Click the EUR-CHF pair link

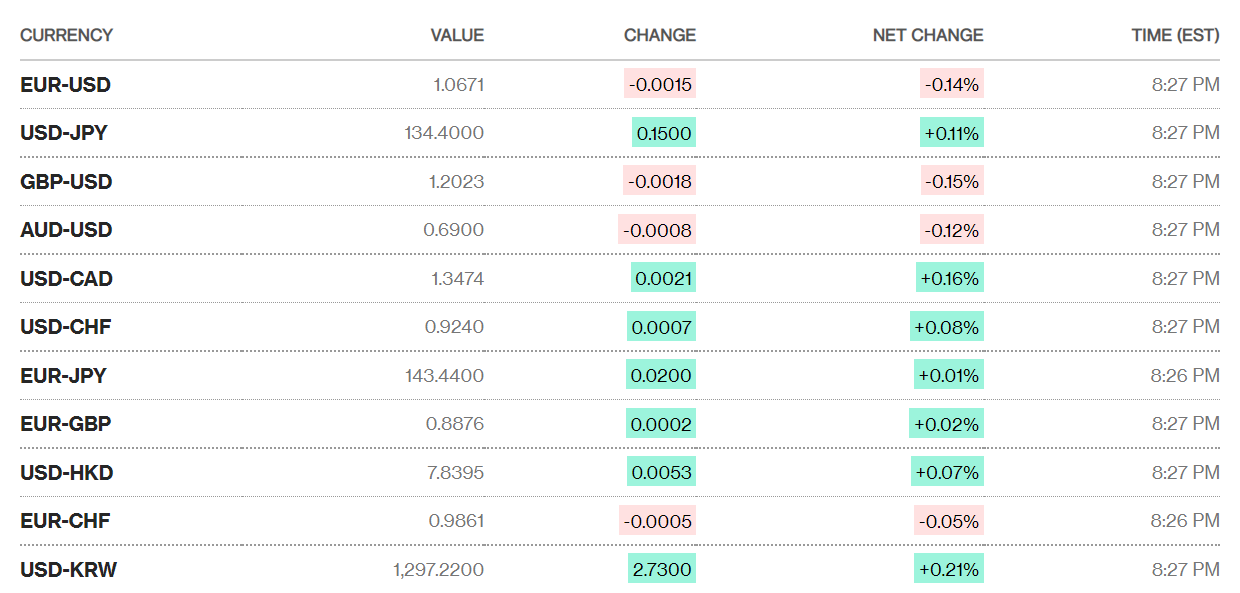tap(65, 521)
